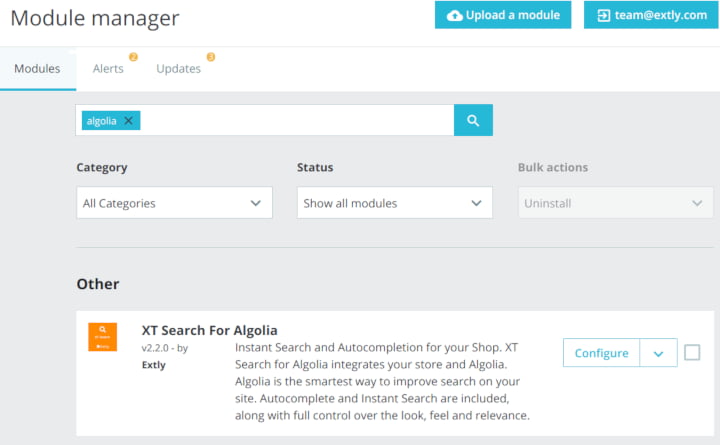
Task: Tick the XT Search For Algolia checkbox
Action: [692, 353]
